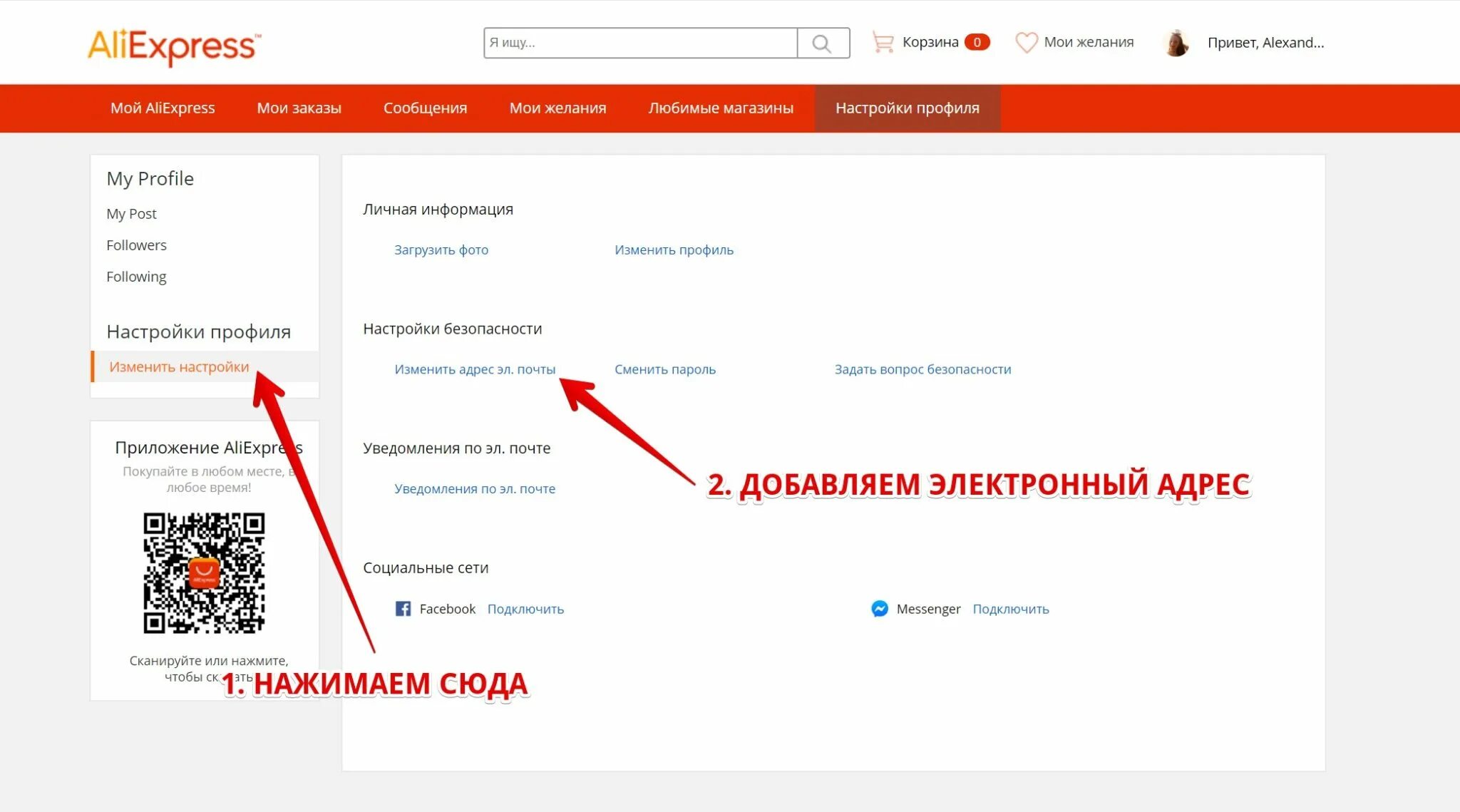The height and width of the screenshot is (812, 1460).
Task: Open the Корзина cart link
Action: 930,42
